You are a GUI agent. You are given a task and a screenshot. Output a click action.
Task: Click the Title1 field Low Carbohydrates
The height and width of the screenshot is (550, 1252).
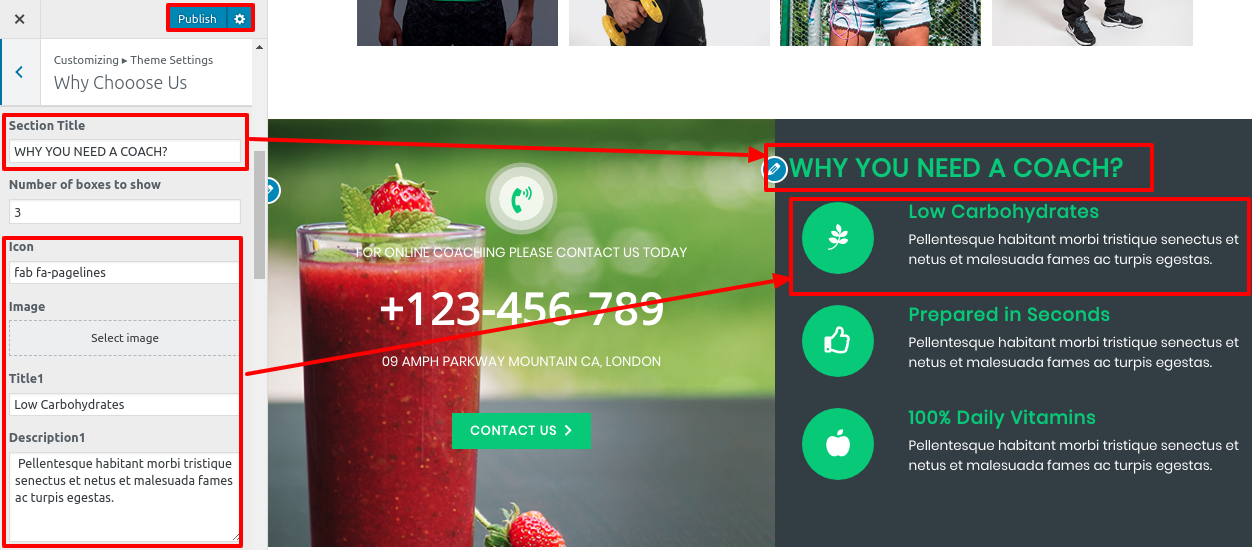(125, 404)
